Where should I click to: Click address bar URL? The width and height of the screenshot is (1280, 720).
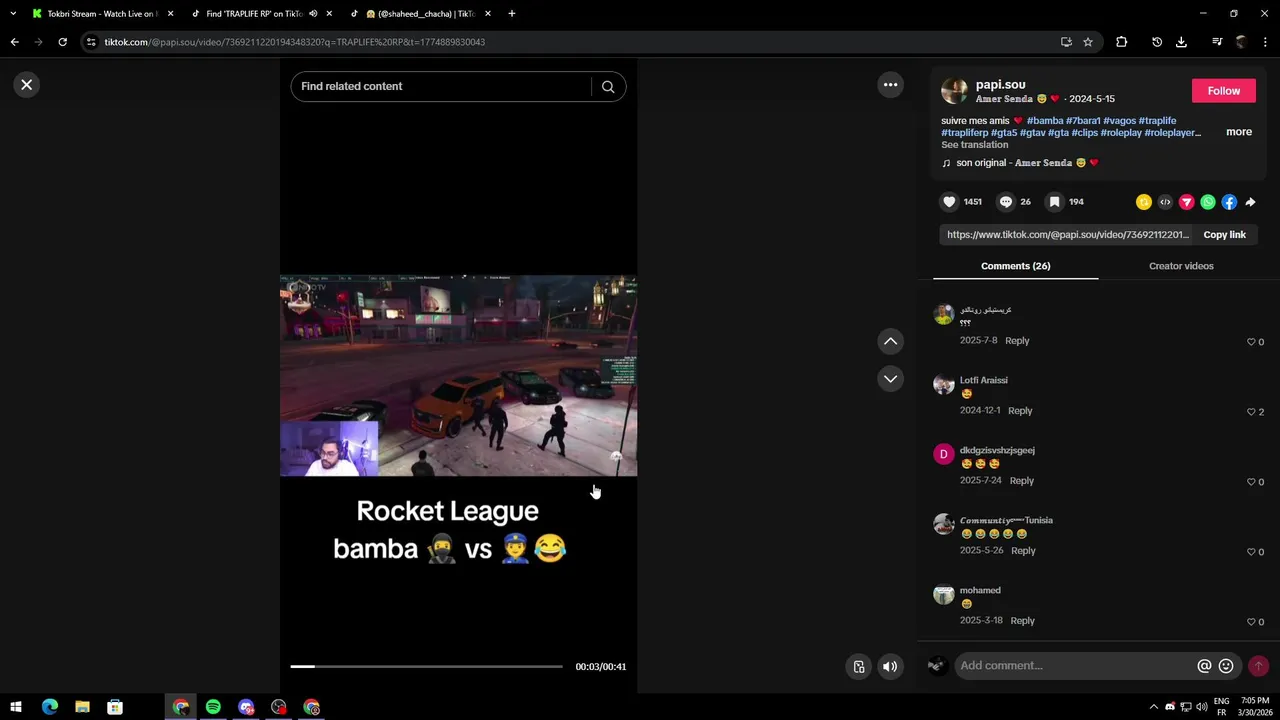tap(295, 42)
